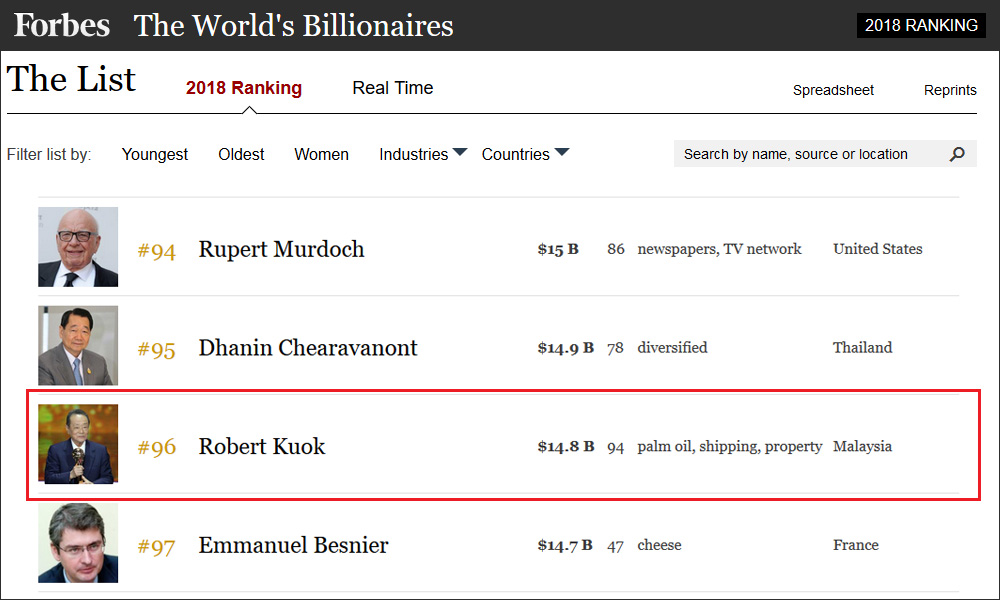The image size is (1000, 600).
Task: Open Emmanuel Besnier's portrait photo
Action: pos(78,543)
